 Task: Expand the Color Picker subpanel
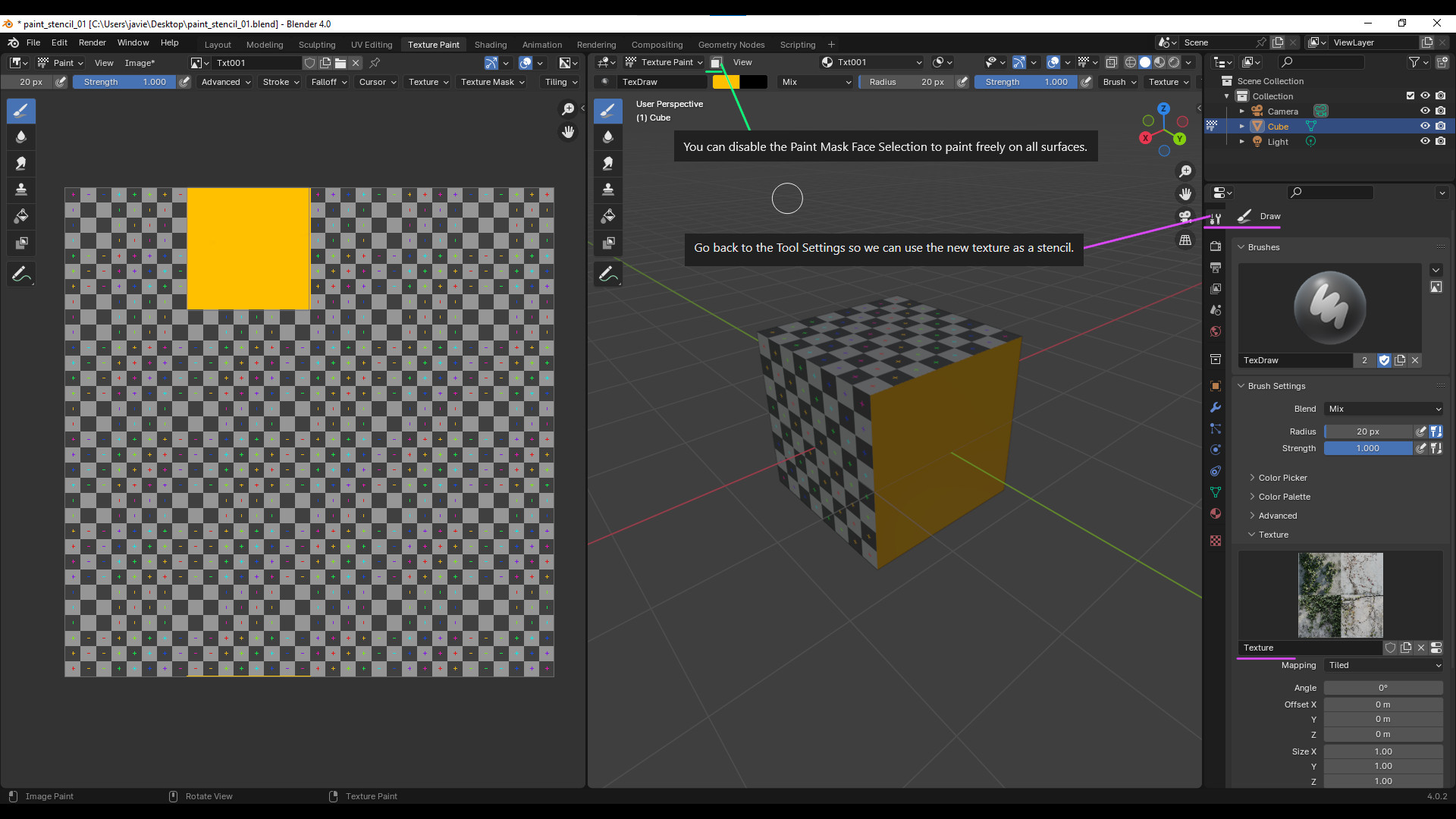(x=1282, y=478)
